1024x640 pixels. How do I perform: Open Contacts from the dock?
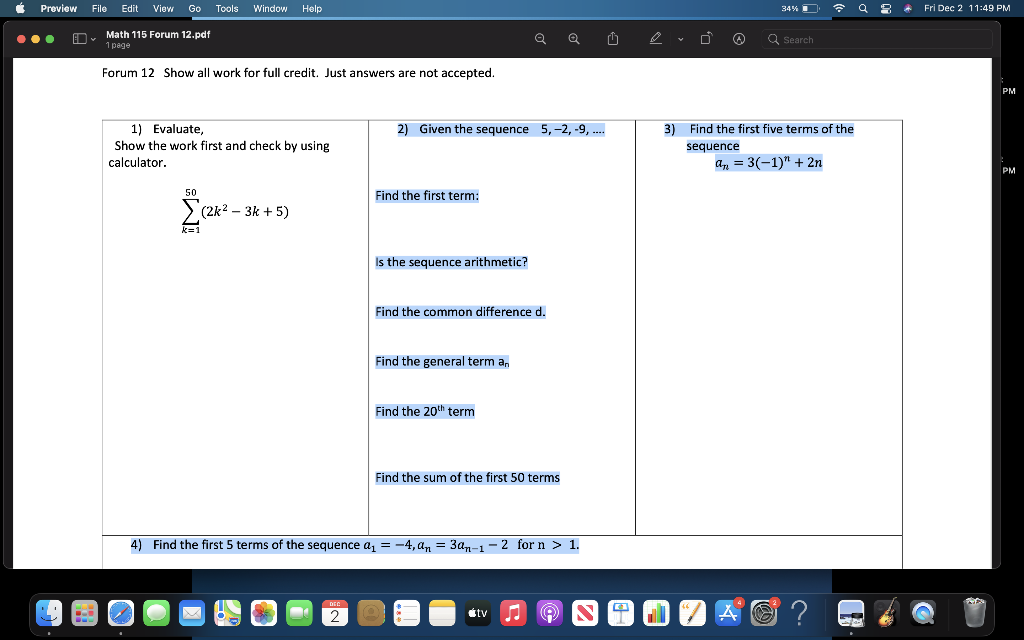pyautogui.click(x=371, y=613)
